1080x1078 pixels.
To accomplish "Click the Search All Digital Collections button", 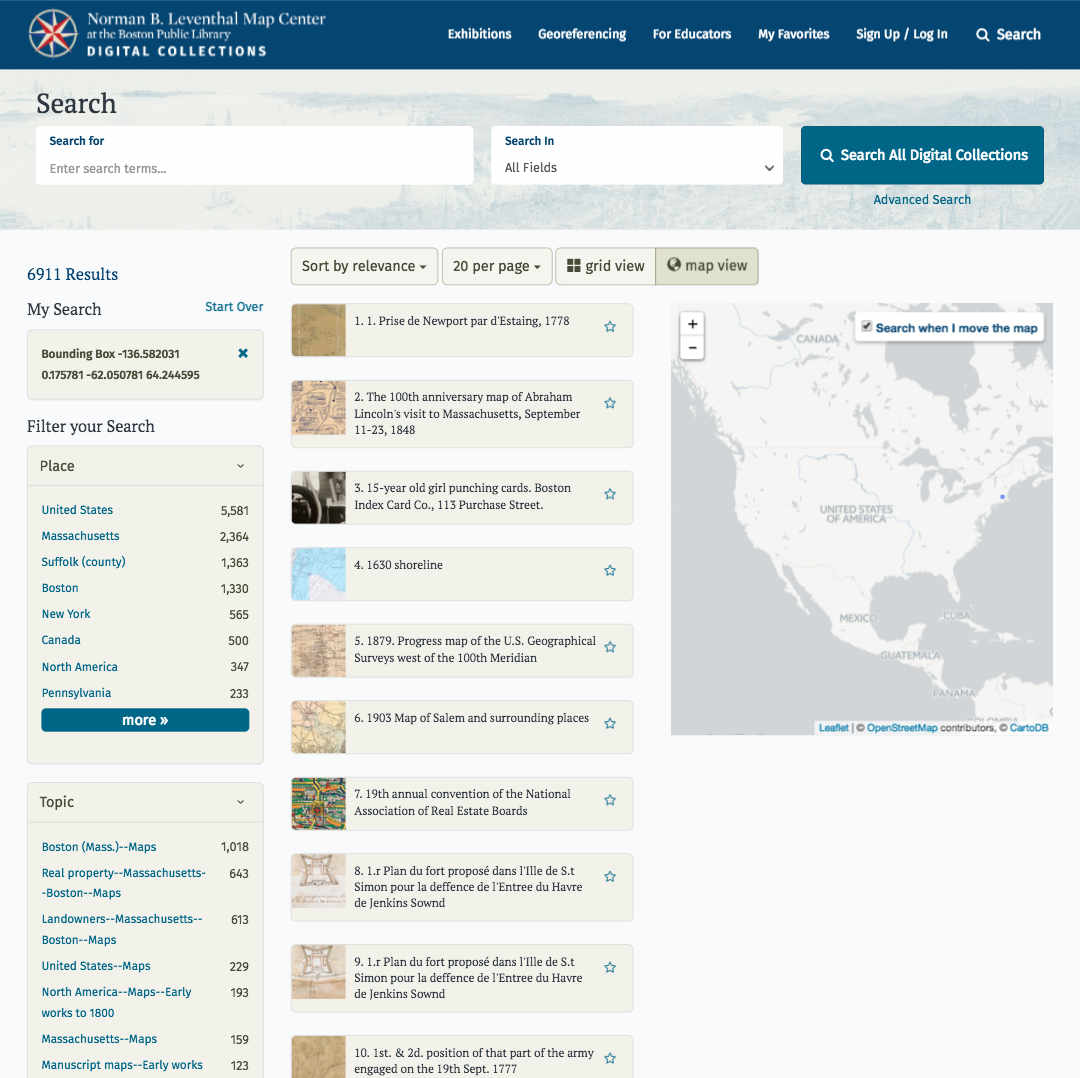I will pyautogui.click(x=922, y=155).
